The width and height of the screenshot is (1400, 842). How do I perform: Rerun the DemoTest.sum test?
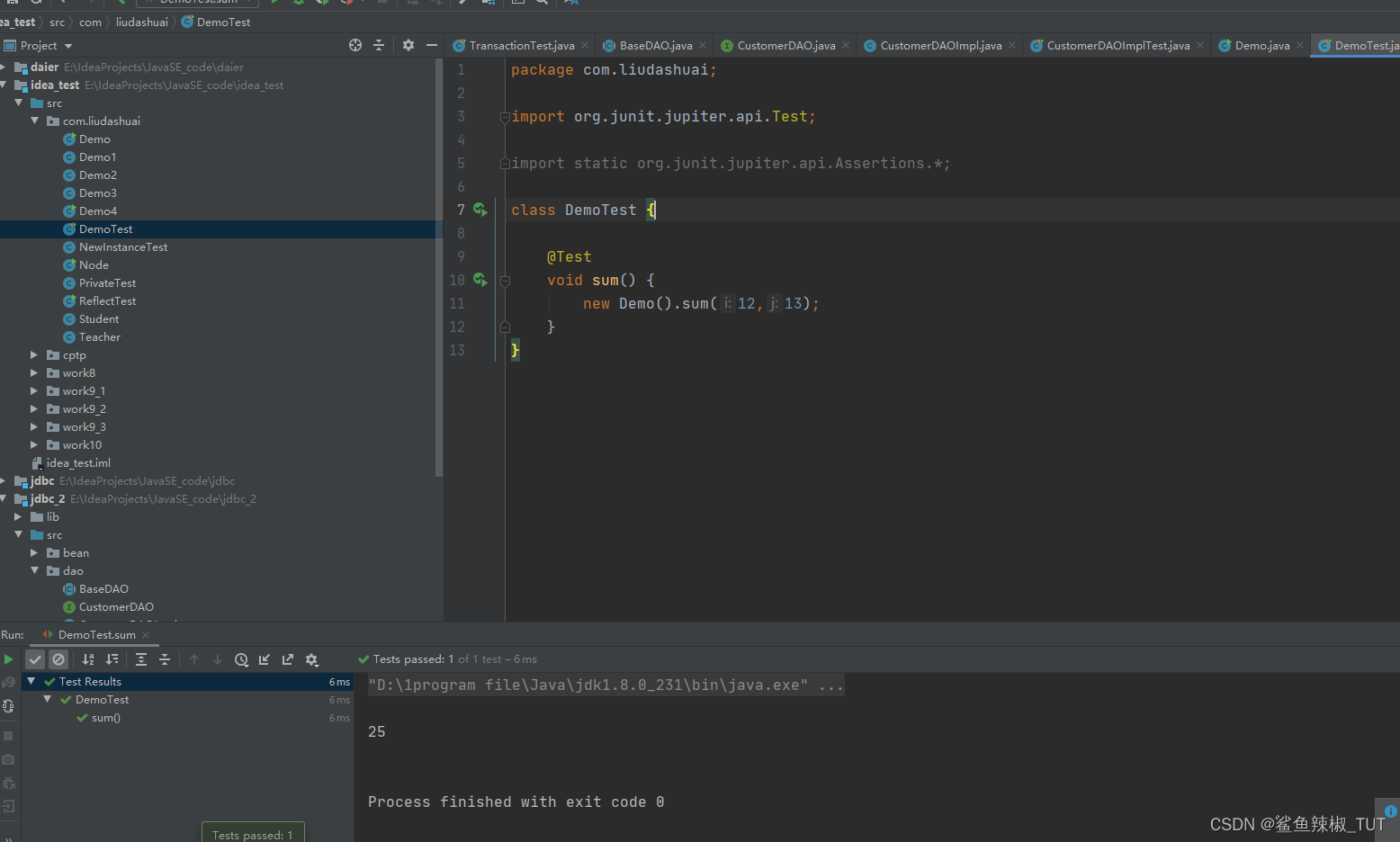[9, 659]
